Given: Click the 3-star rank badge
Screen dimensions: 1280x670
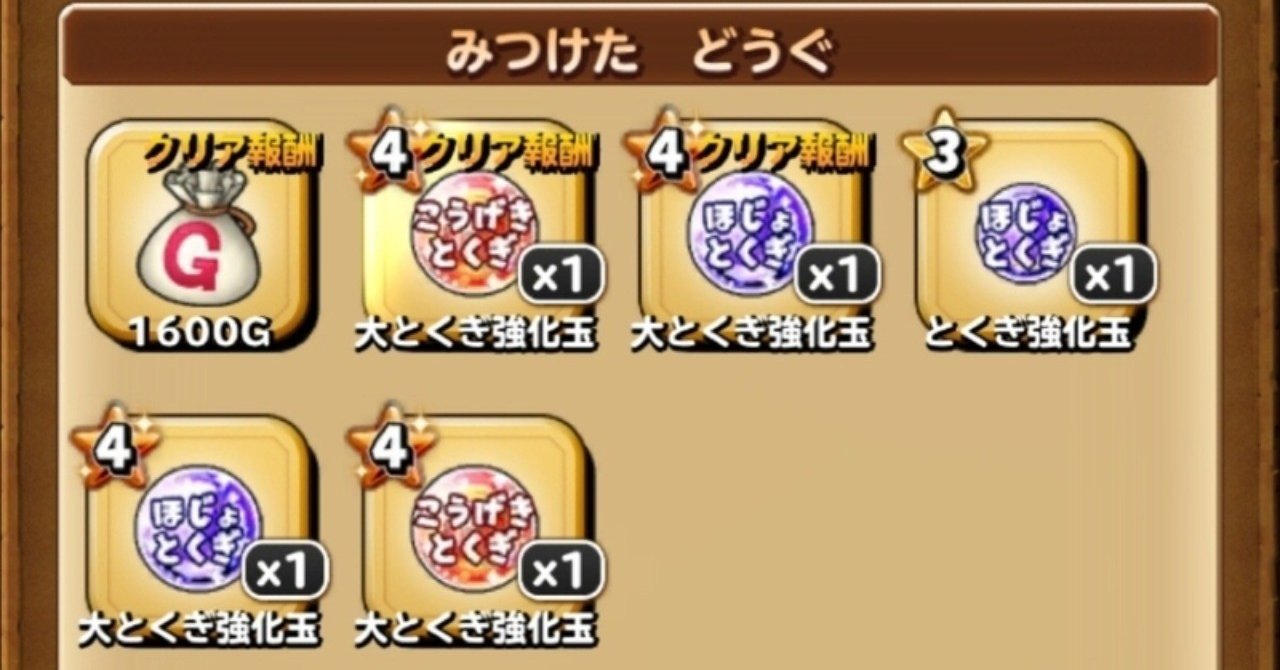Looking at the screenshot, I should tap(943, 151).
